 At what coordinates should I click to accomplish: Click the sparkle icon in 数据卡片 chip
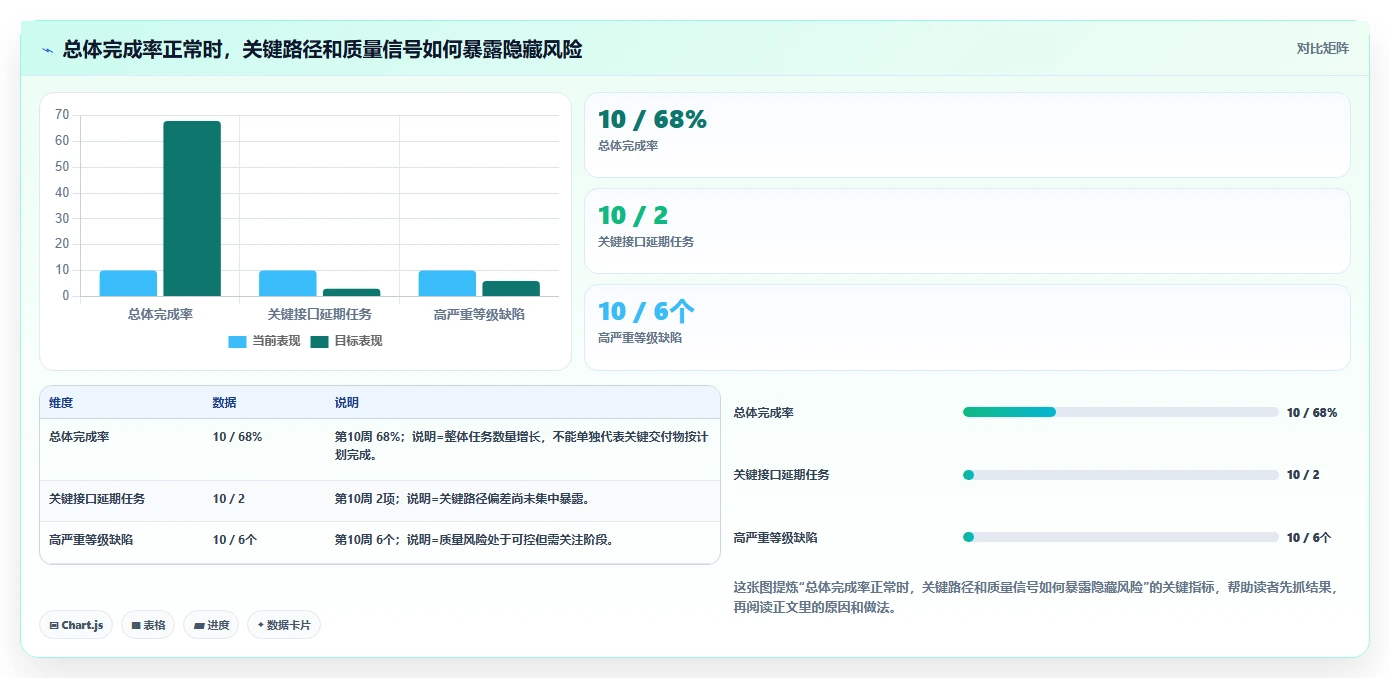pyautogui.click(x=261, y=625)
